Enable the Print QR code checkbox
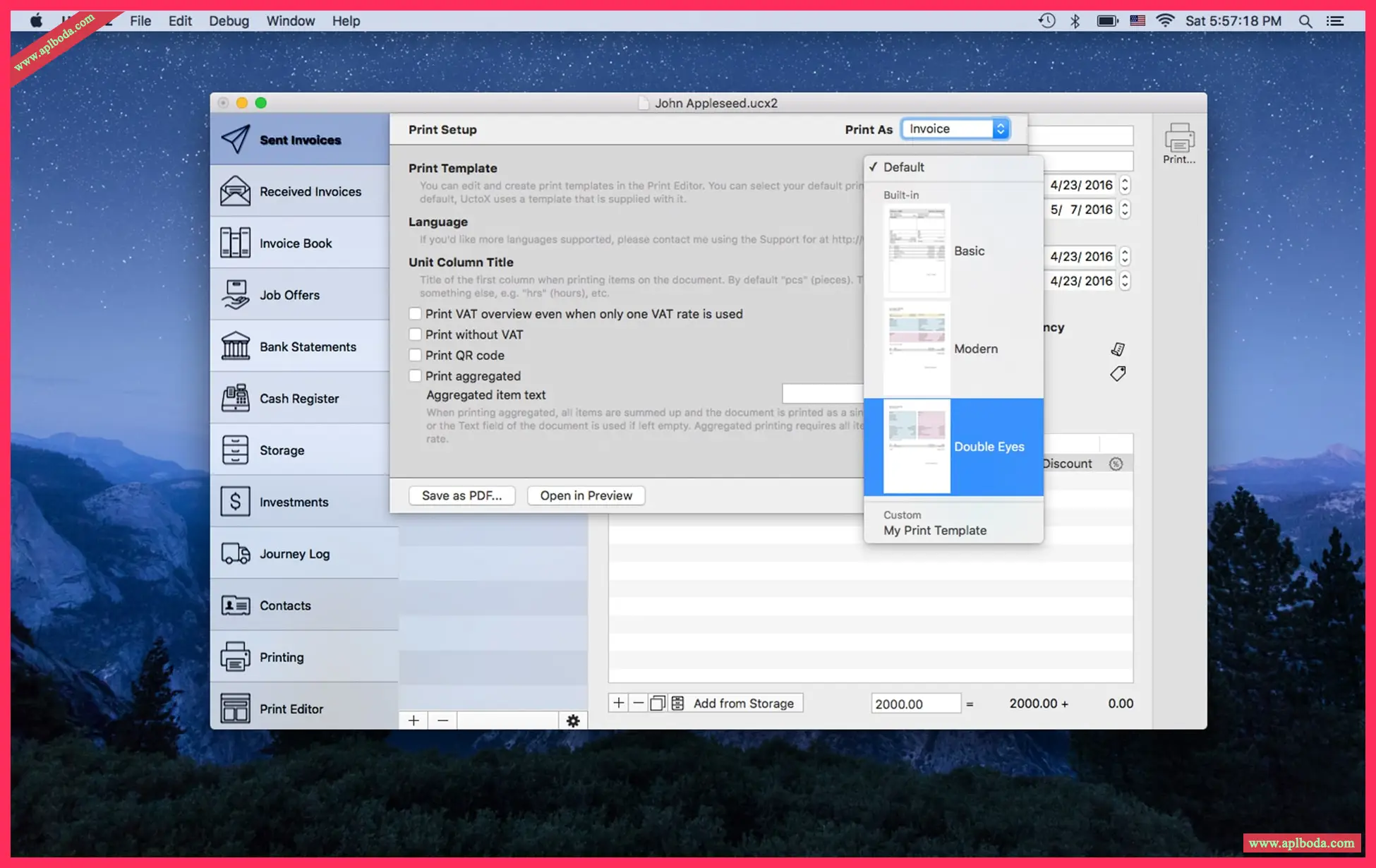 click(415, 355)
